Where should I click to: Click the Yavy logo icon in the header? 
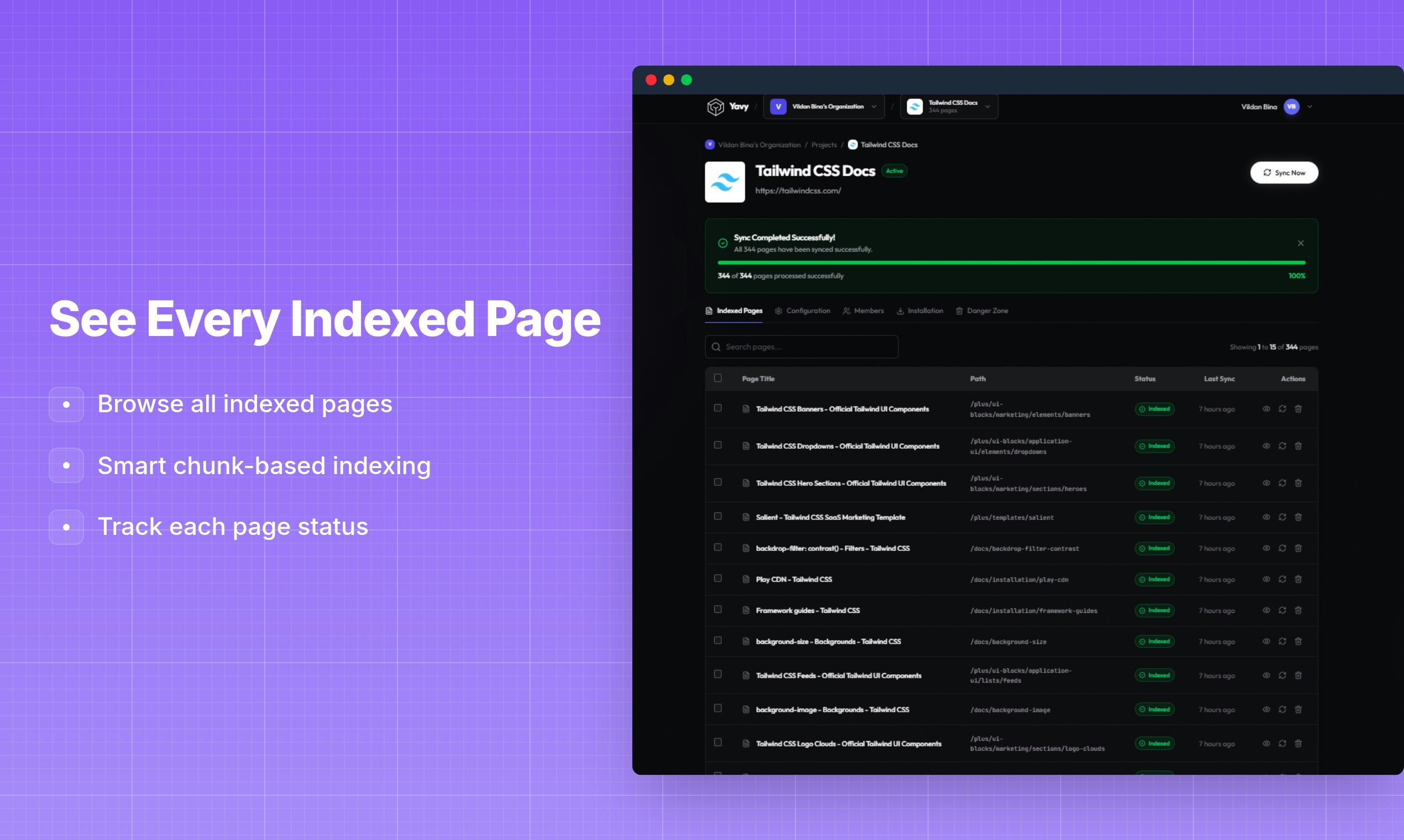pos(716,107)
